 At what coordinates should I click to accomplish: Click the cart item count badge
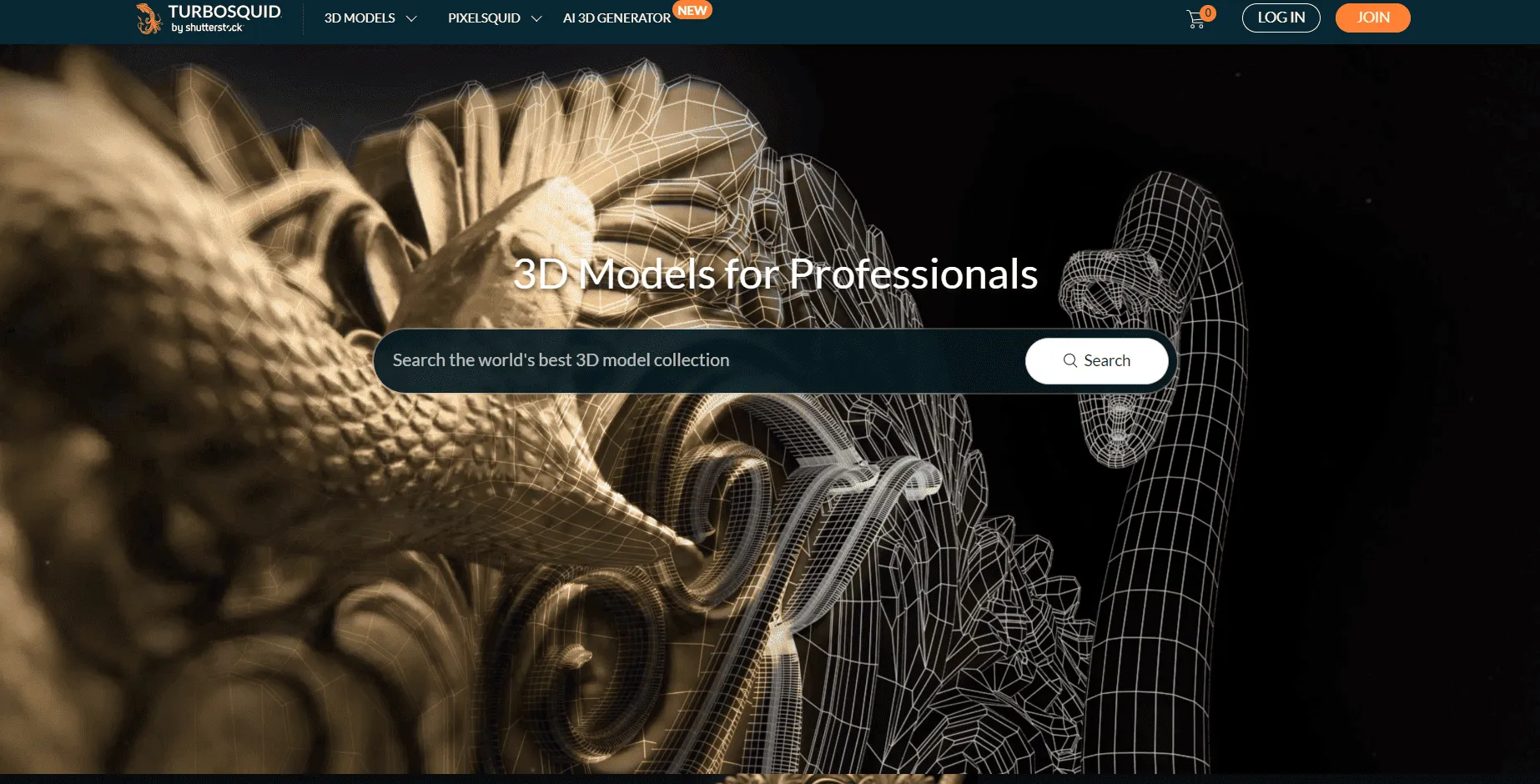[x=1208, y=13]
